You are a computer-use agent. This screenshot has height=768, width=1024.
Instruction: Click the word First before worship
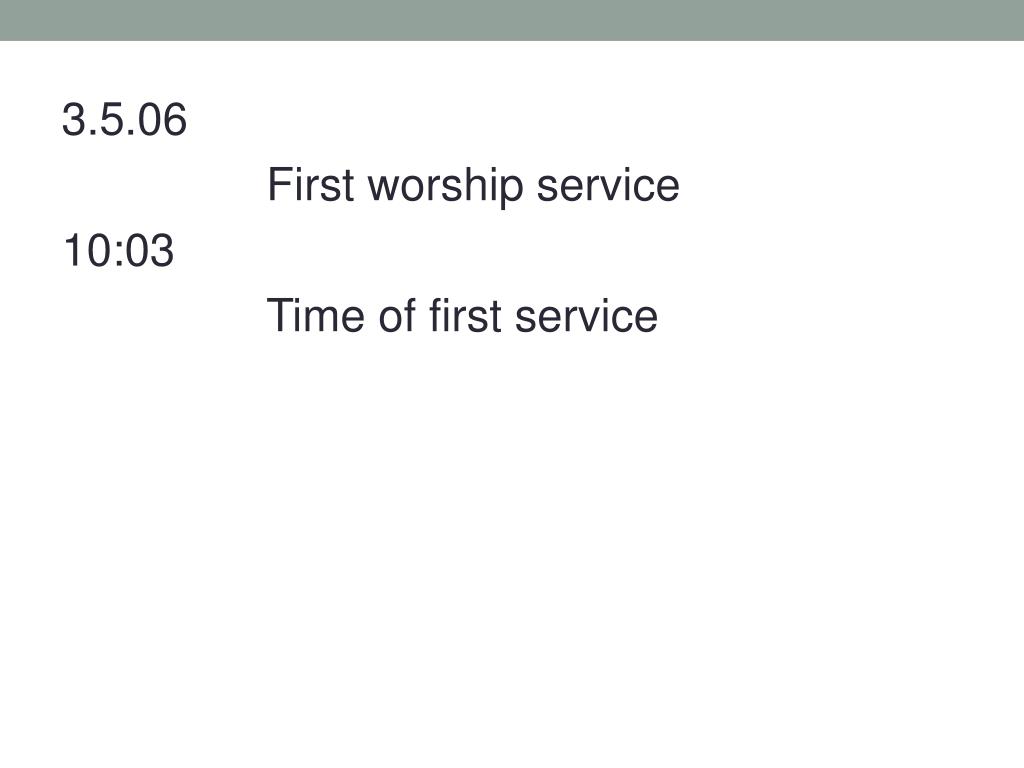click(x=311, y=185)
